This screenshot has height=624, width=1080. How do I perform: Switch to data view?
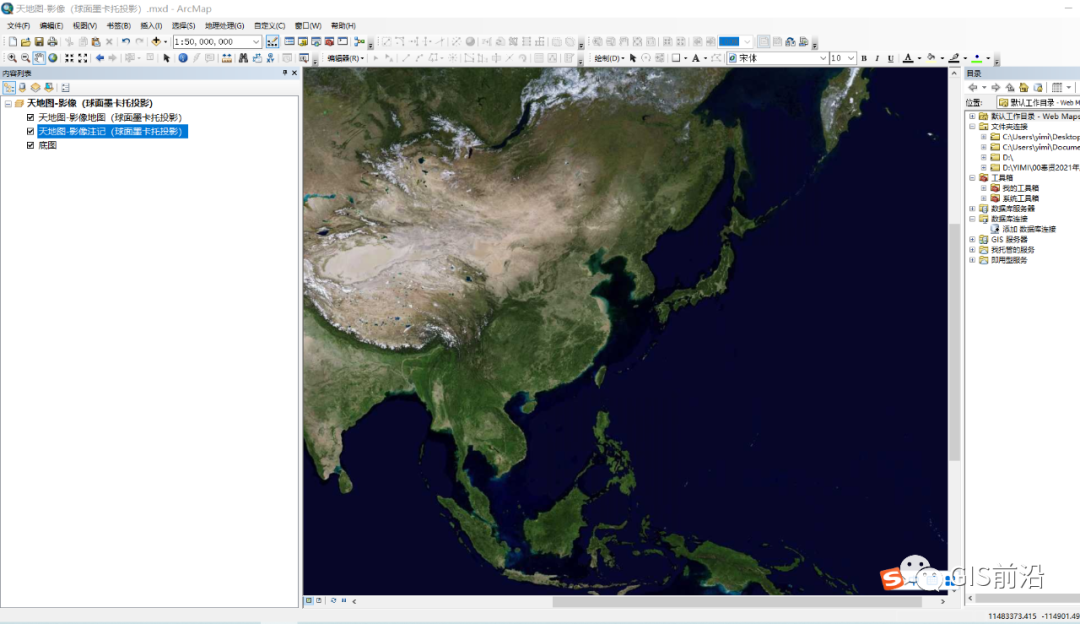point(309,601)
